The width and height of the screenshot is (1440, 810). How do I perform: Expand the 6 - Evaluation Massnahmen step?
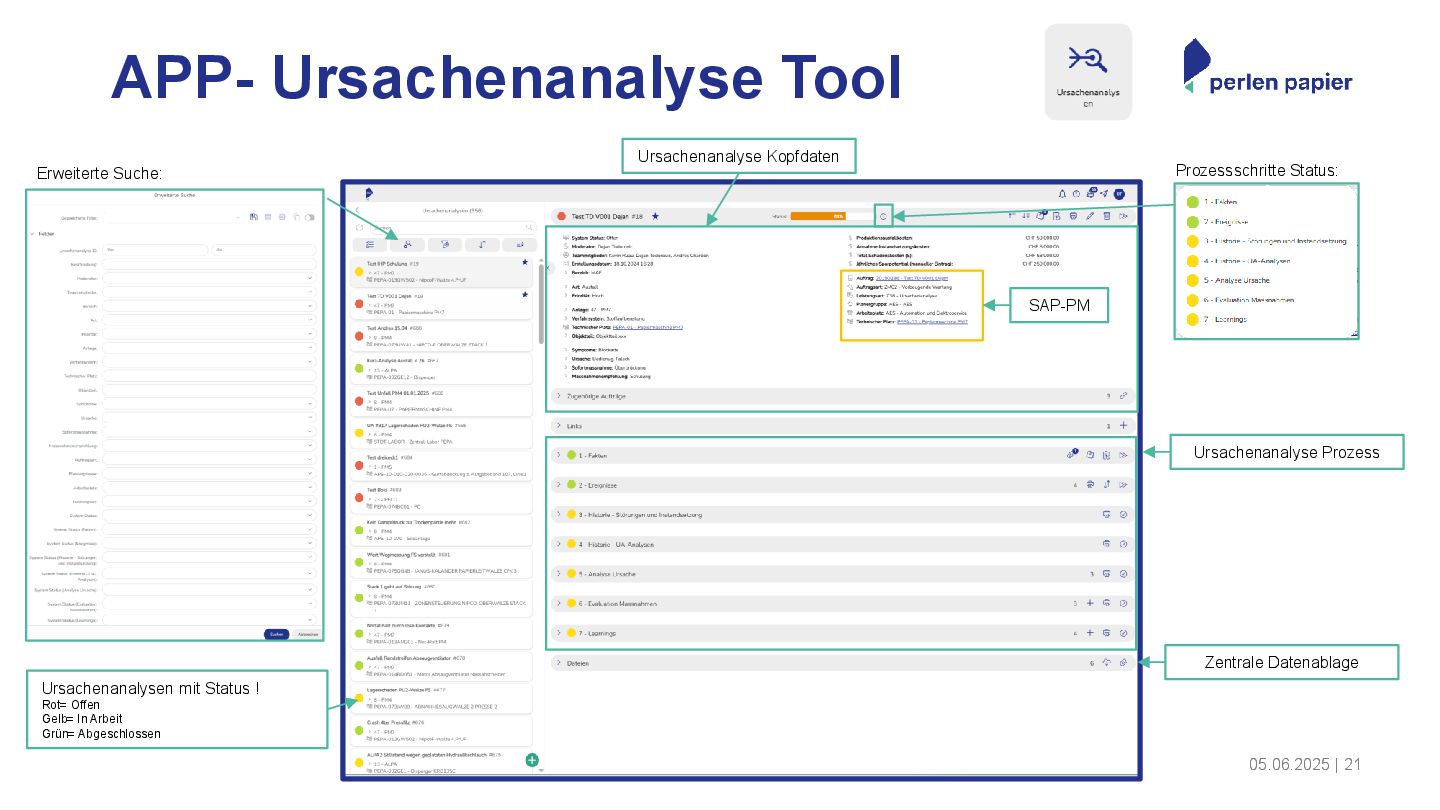pyautogui.click(x=559, y=604)
